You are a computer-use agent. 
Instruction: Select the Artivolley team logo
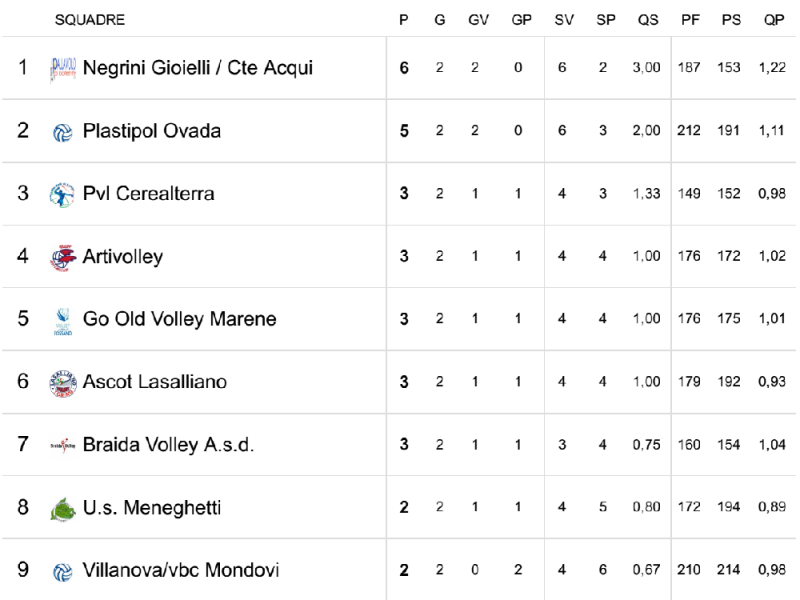[63, 258]
